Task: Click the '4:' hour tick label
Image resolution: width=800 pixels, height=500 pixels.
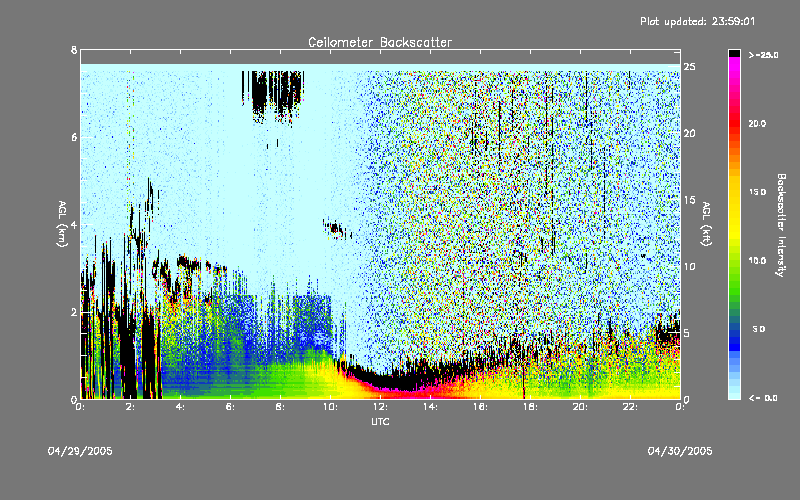Action: pyautogui.click(x=181, y=407)
